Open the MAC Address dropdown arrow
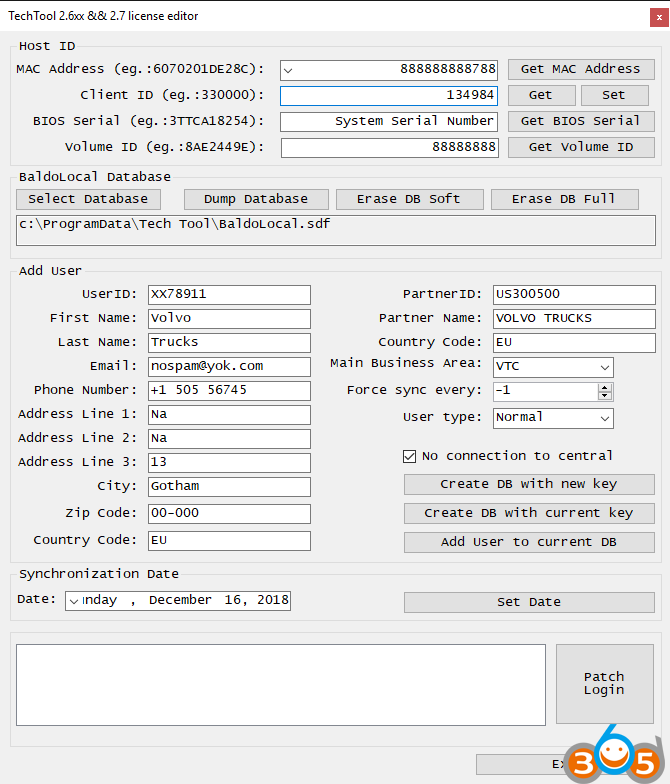The width and height of the screenshot is (670, 784). [x=288, y=70]
